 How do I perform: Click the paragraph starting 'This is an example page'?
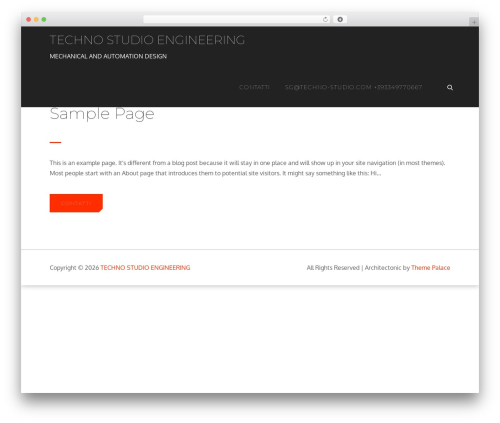(247, 168)
